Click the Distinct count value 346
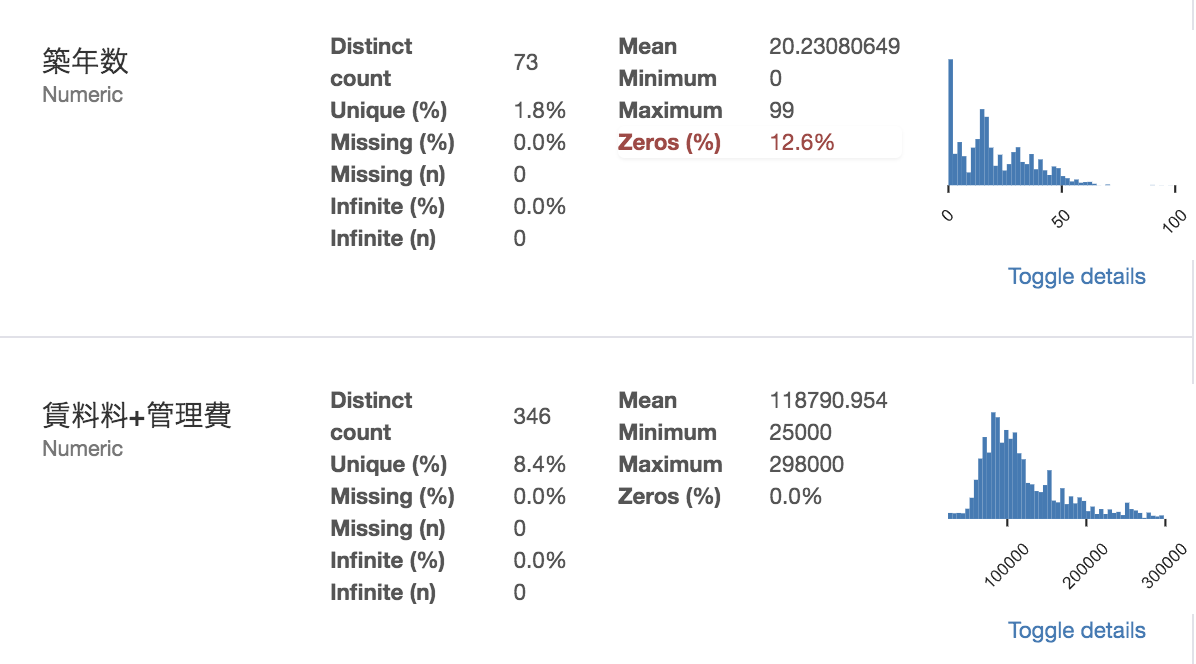1196x664 pixels. click(532, 416)
